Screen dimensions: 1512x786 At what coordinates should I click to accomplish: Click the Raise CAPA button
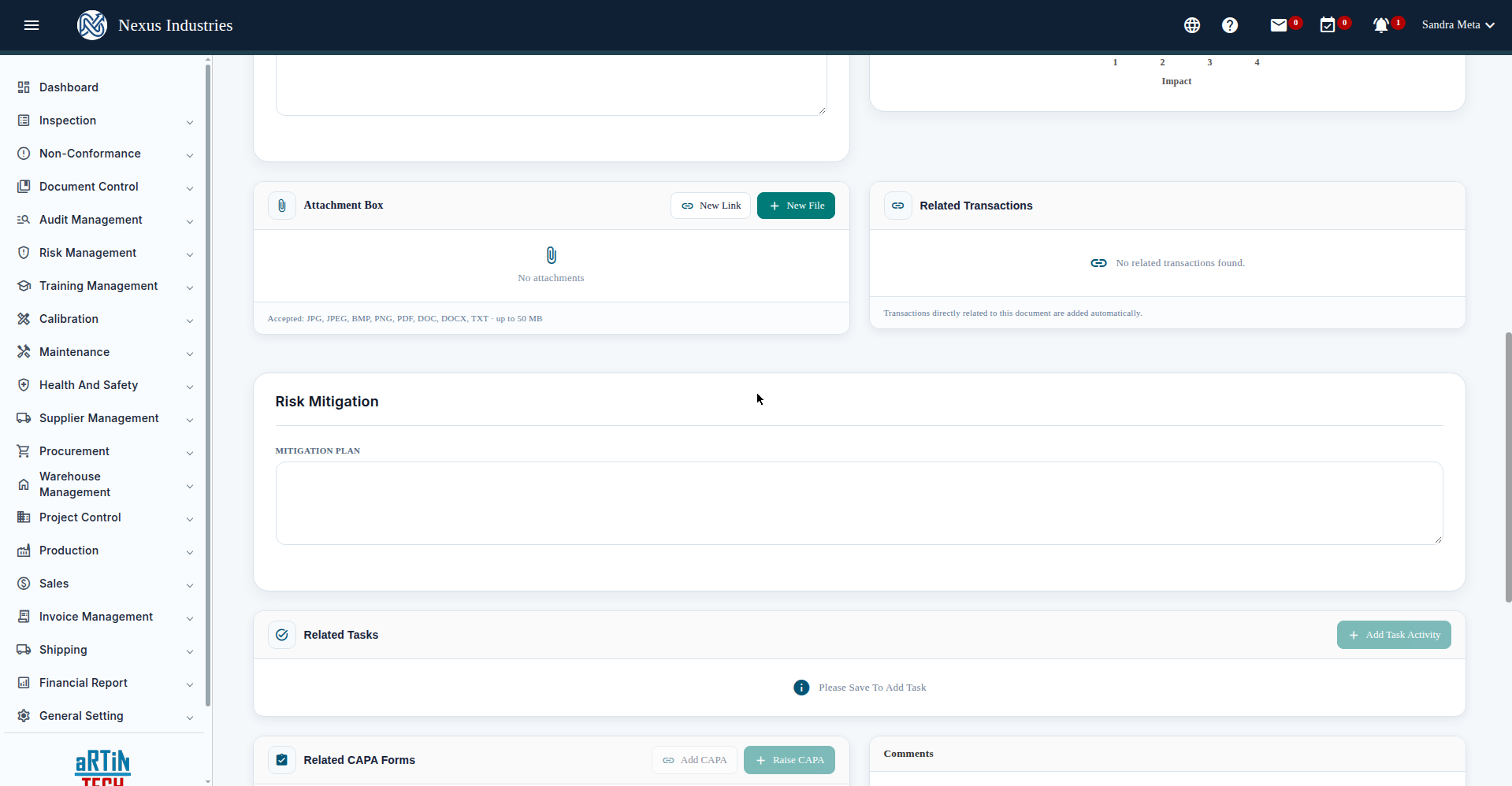[789, 760]
